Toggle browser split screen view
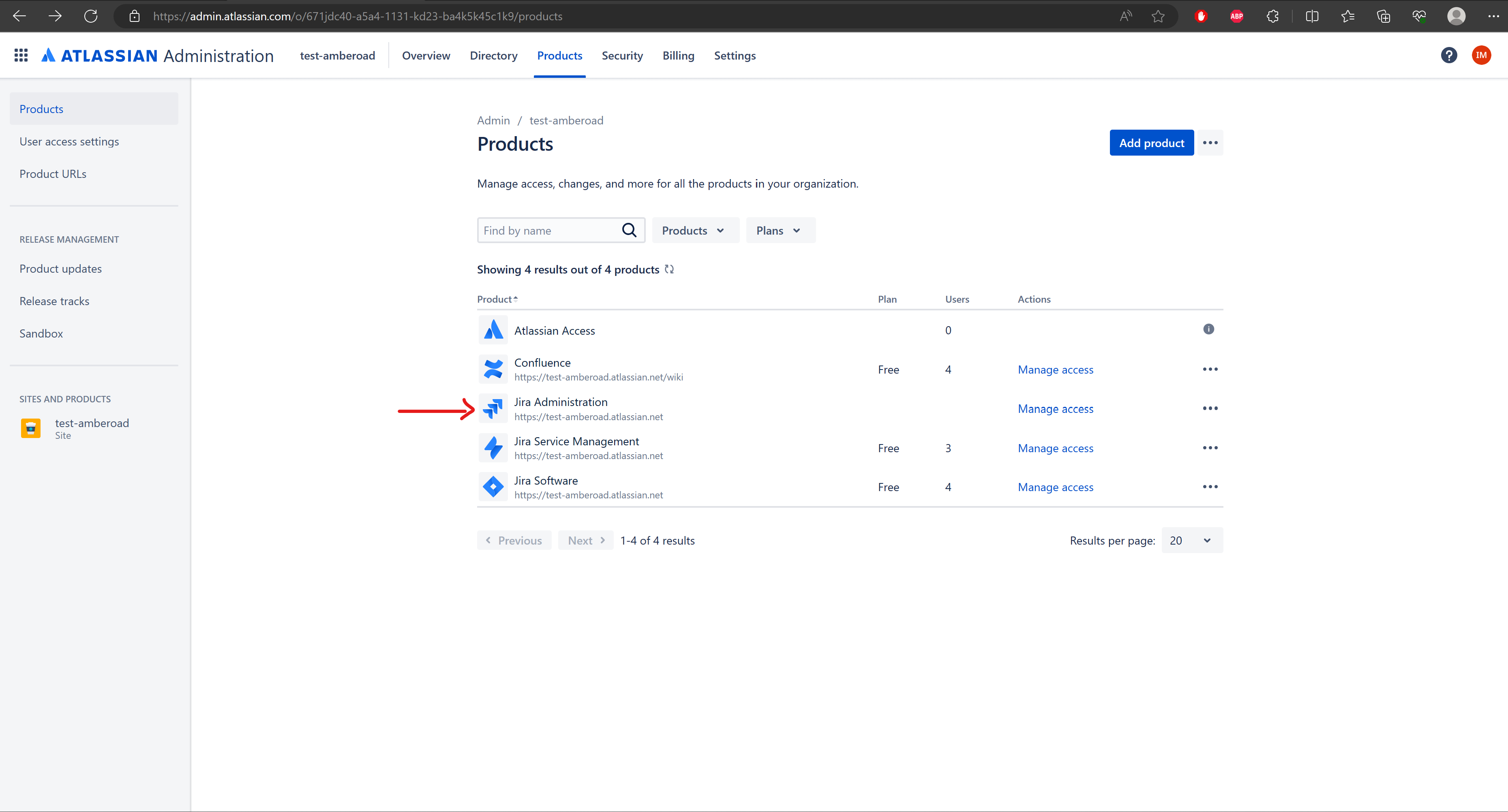This screenshot has height=812, width=1508. tap(1312, 16)
